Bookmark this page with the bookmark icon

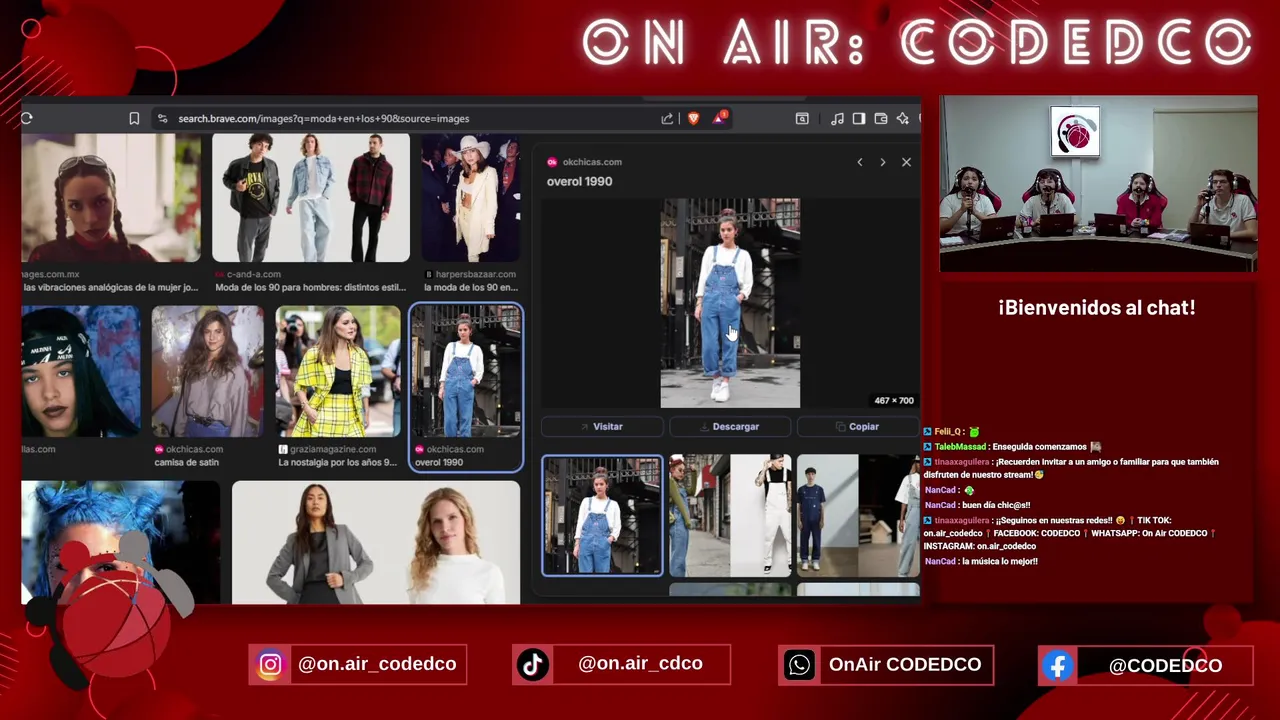tap(134, 118)
